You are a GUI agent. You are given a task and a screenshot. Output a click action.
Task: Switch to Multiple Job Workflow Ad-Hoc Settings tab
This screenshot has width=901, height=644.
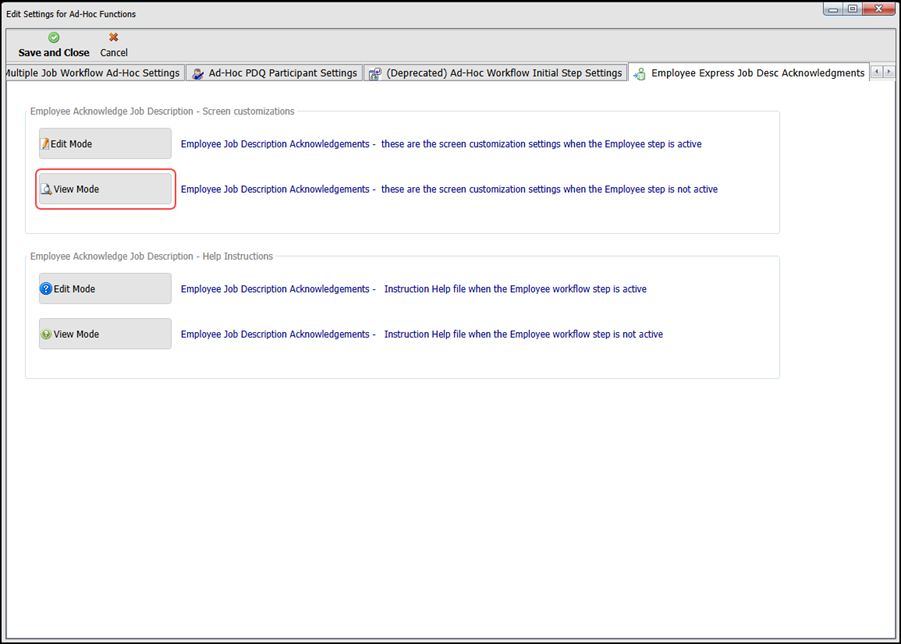pos(92,73)
